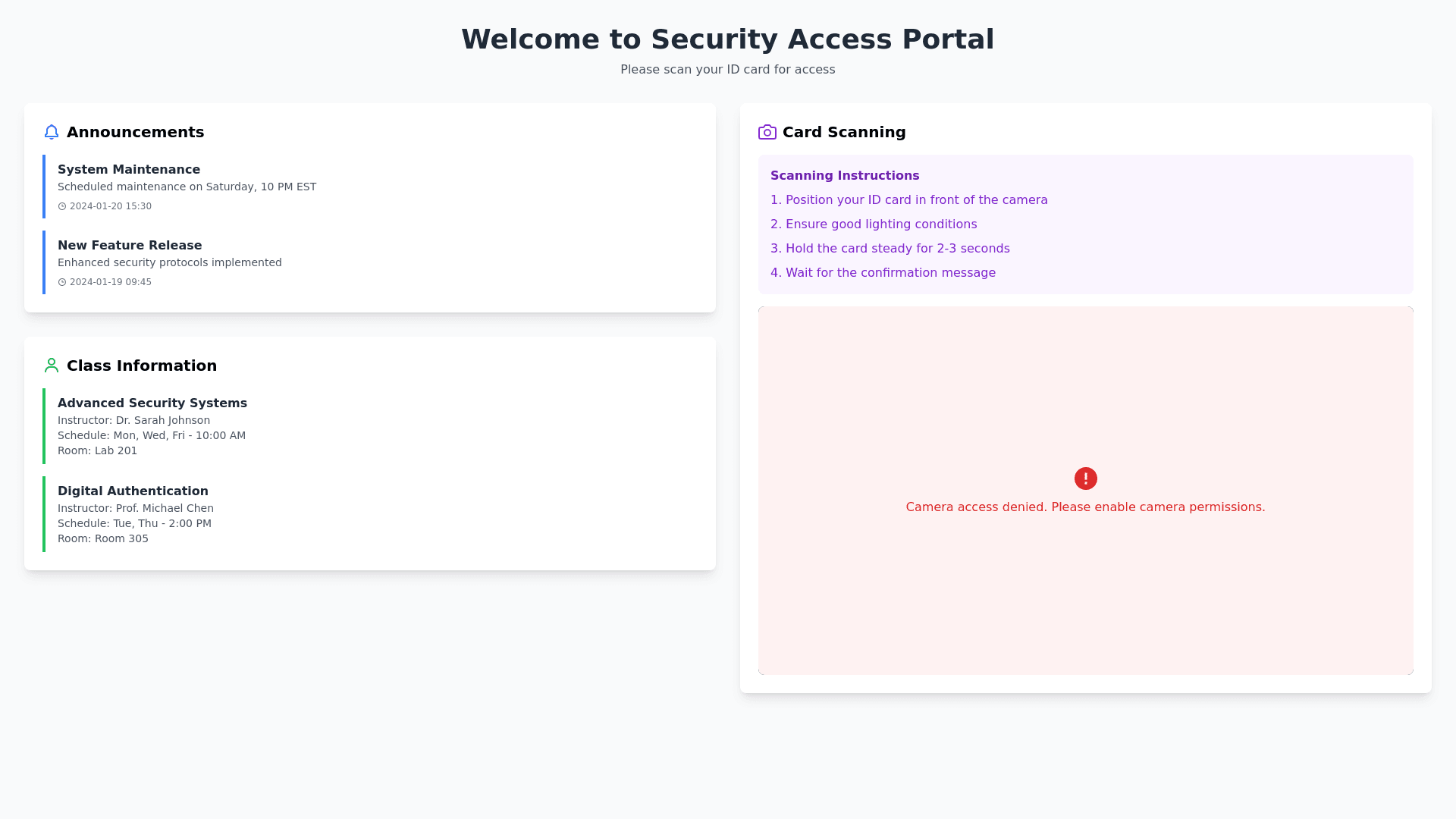Click the hold card steady instruction
1456x819 pixels.
point(890,249)
